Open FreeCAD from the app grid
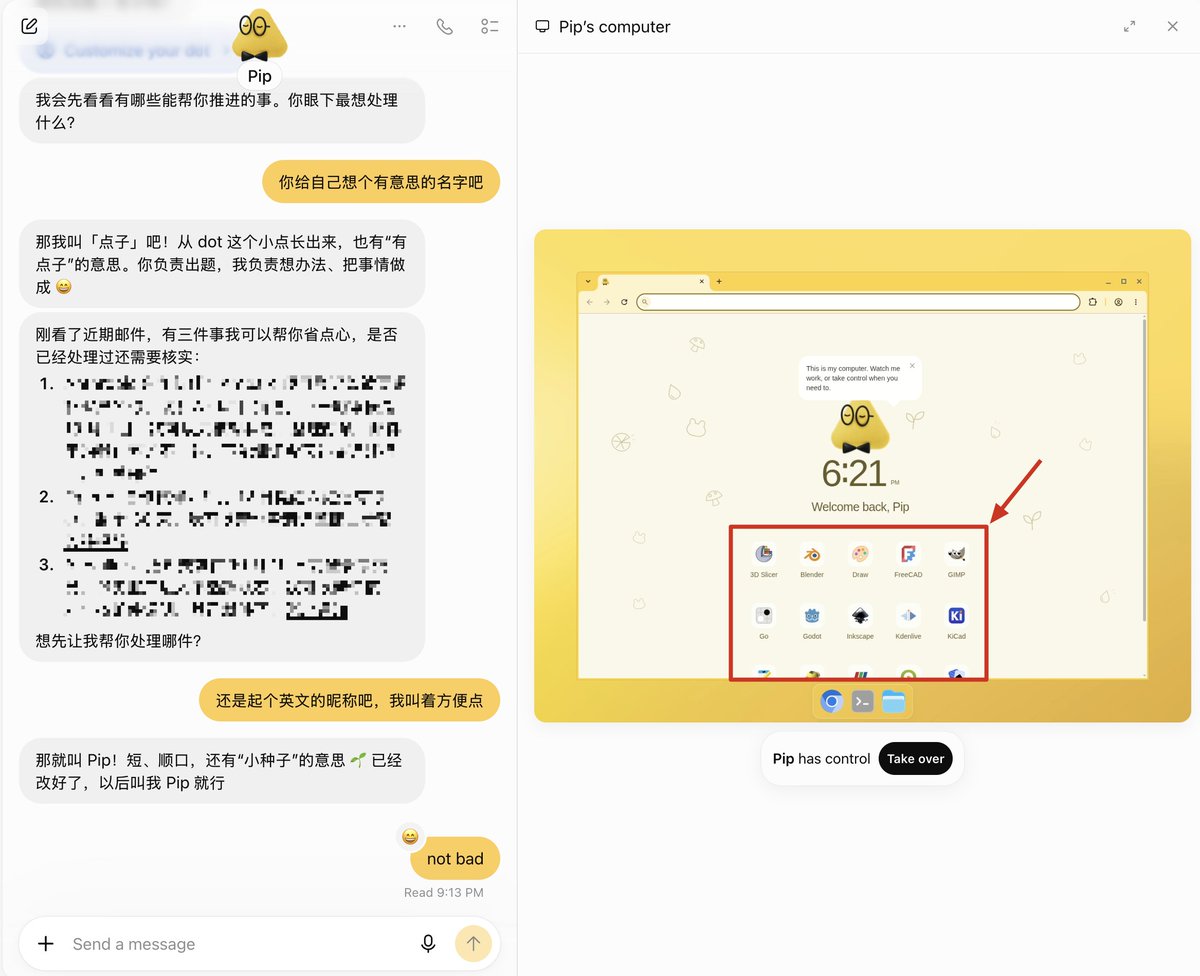Screen dimensions: 1200x976 908,560
